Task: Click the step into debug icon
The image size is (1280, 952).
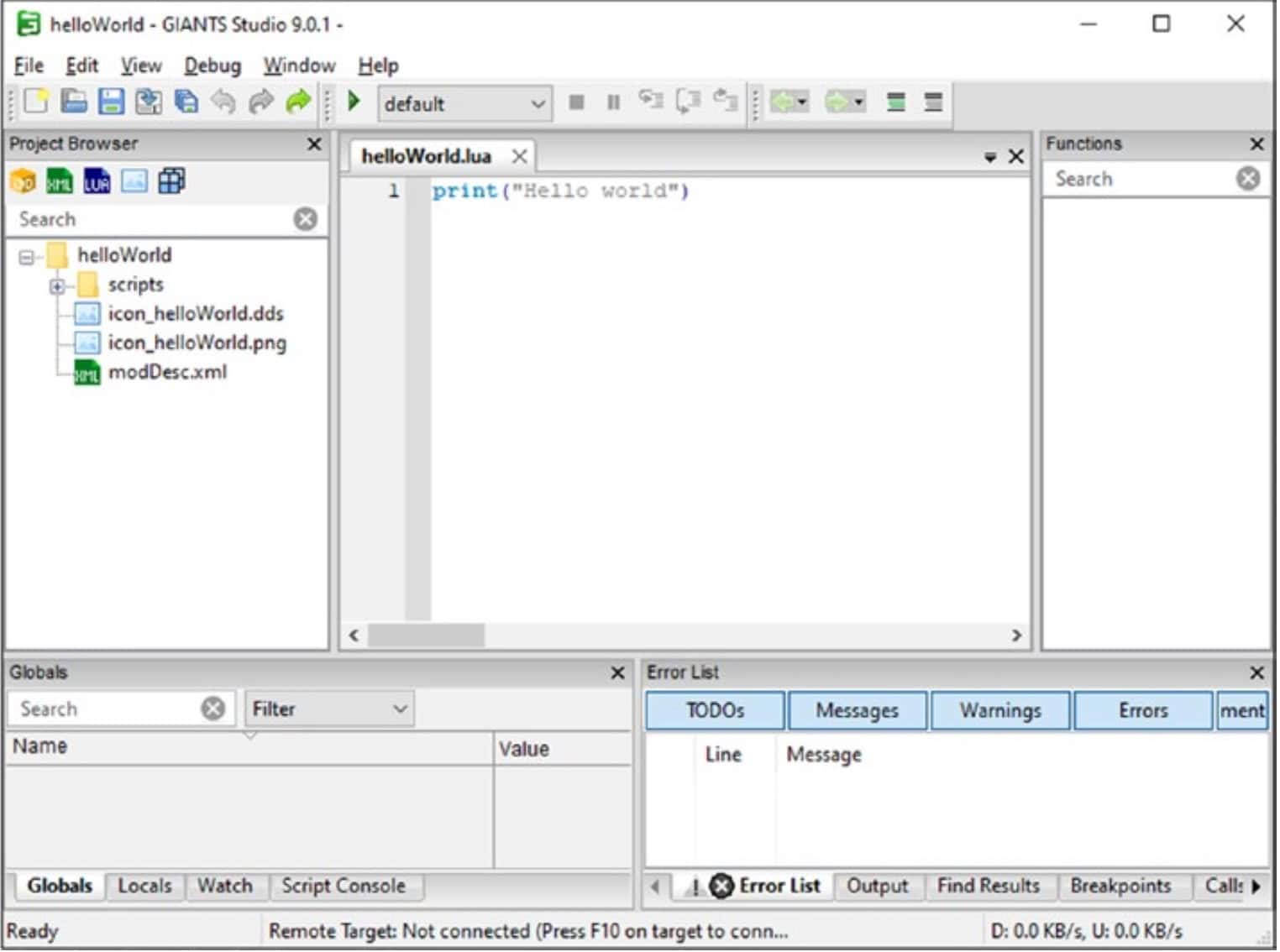Action: pyautogui.click(x=651, y=101)
